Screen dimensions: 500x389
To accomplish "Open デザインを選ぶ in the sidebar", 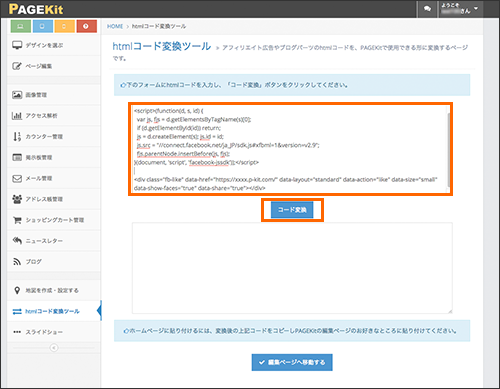I will point(53,45).
